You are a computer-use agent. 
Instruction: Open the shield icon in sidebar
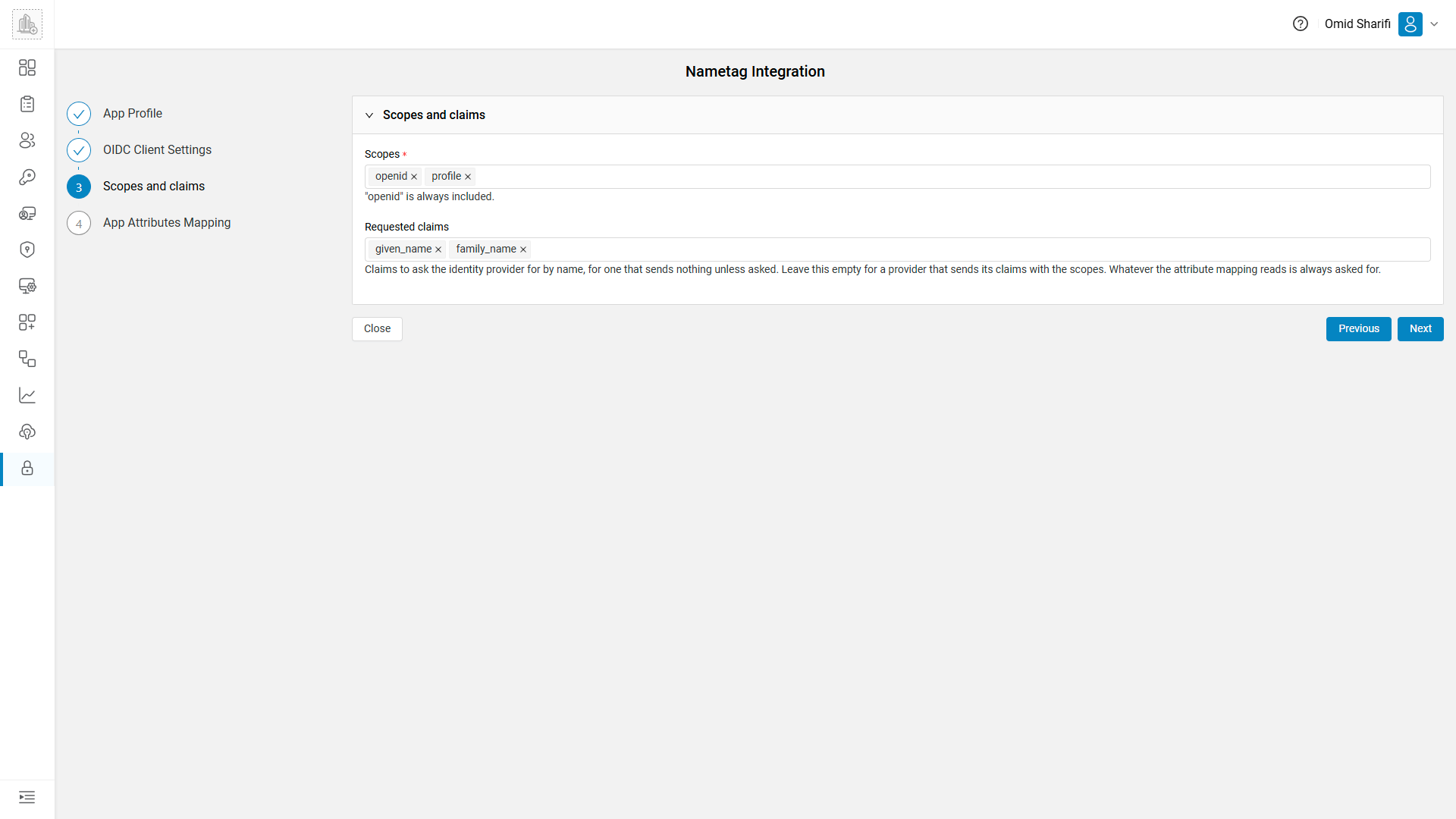pos(27,249)
